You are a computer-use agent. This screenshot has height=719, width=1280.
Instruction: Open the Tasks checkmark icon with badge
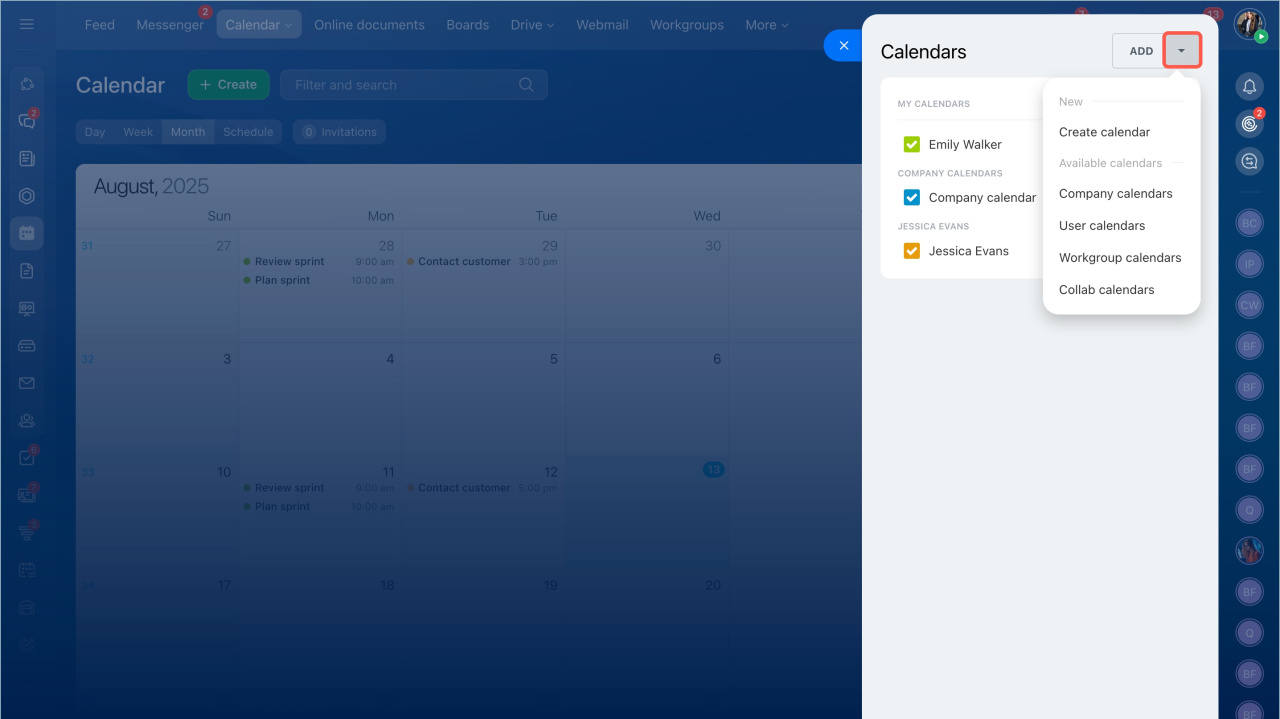pyautogui.click(x=27, y=458)
